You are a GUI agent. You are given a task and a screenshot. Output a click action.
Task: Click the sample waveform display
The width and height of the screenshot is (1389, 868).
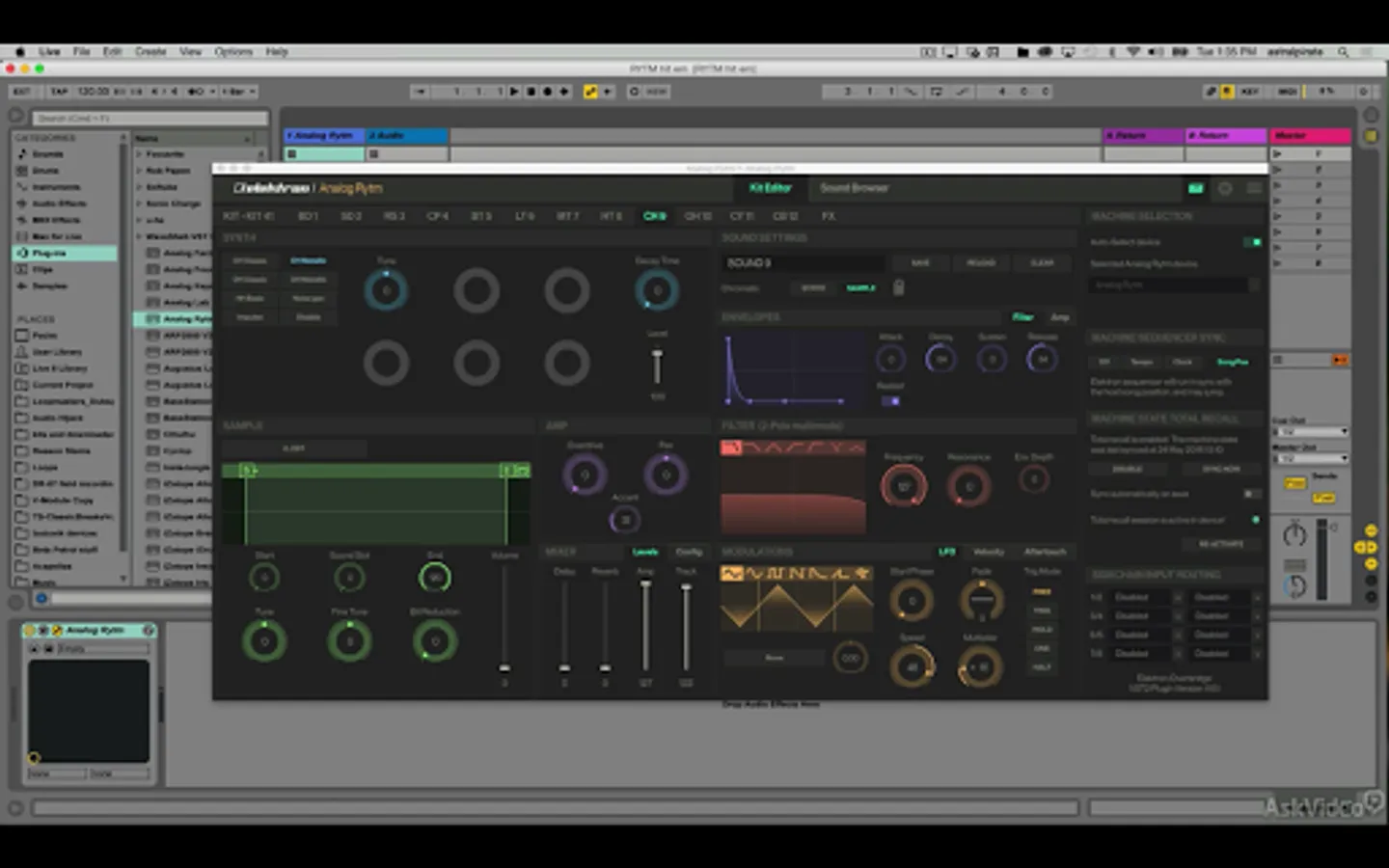(376, 504)
